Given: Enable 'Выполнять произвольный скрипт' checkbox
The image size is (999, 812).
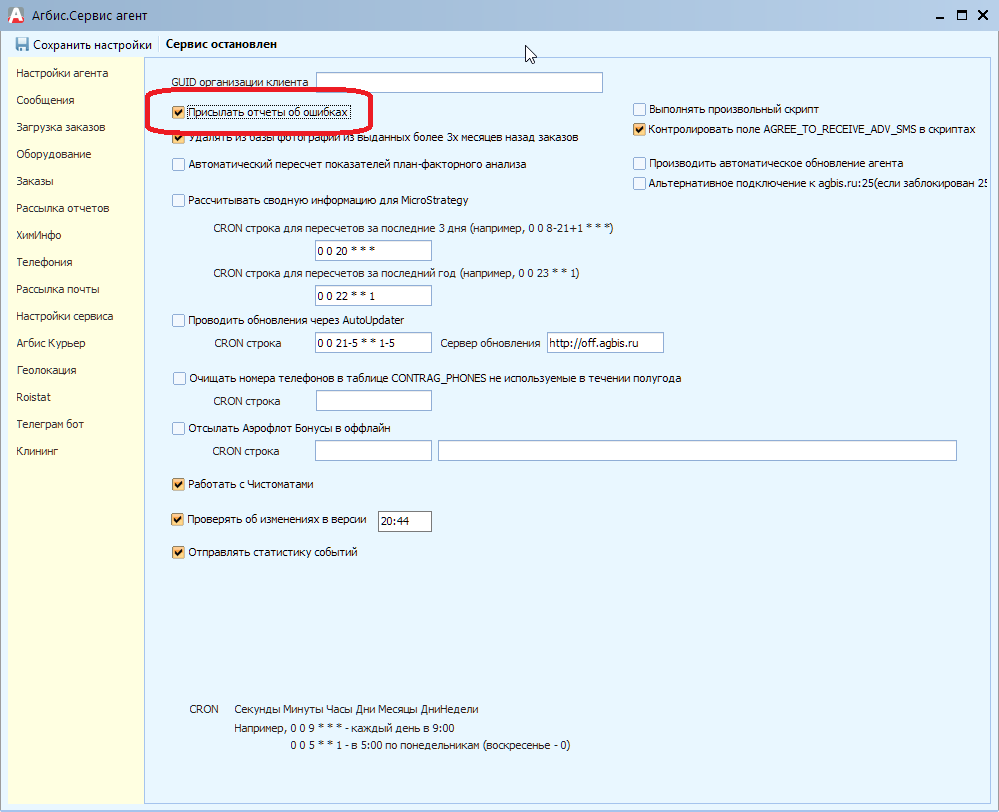Looking at the screenshot, I should tap(639, 110).
